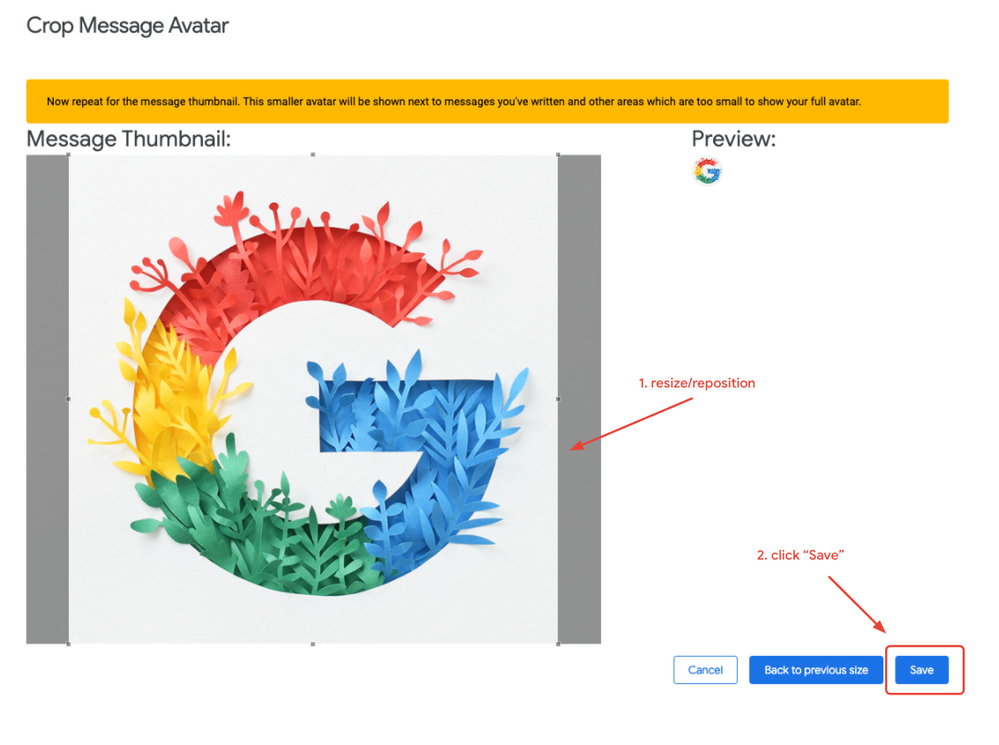This screenshot has width=999, height=745.
Task: Click the small circular preview avatar
Action: [x=707, y=171]
